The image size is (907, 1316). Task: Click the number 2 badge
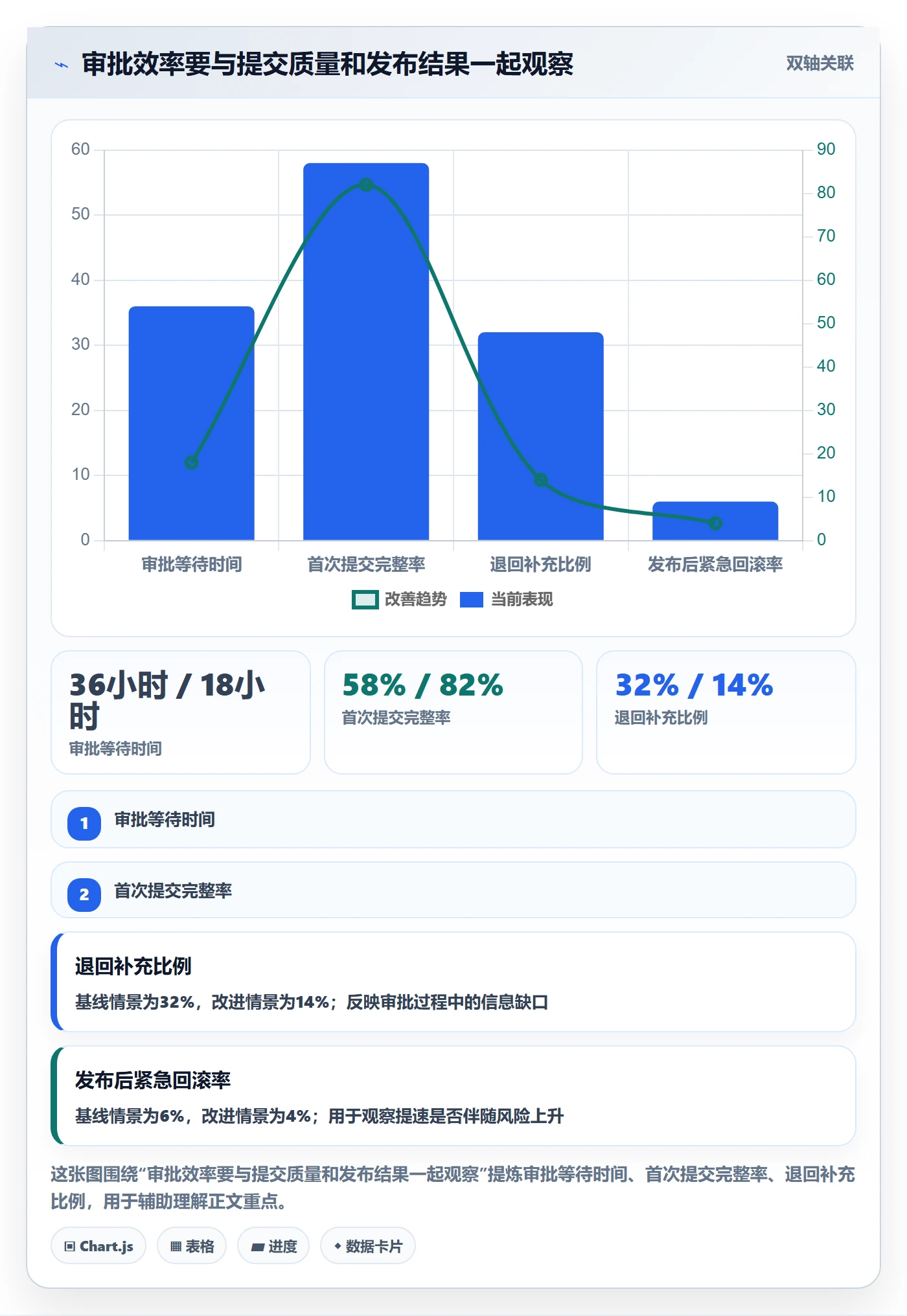84,895
